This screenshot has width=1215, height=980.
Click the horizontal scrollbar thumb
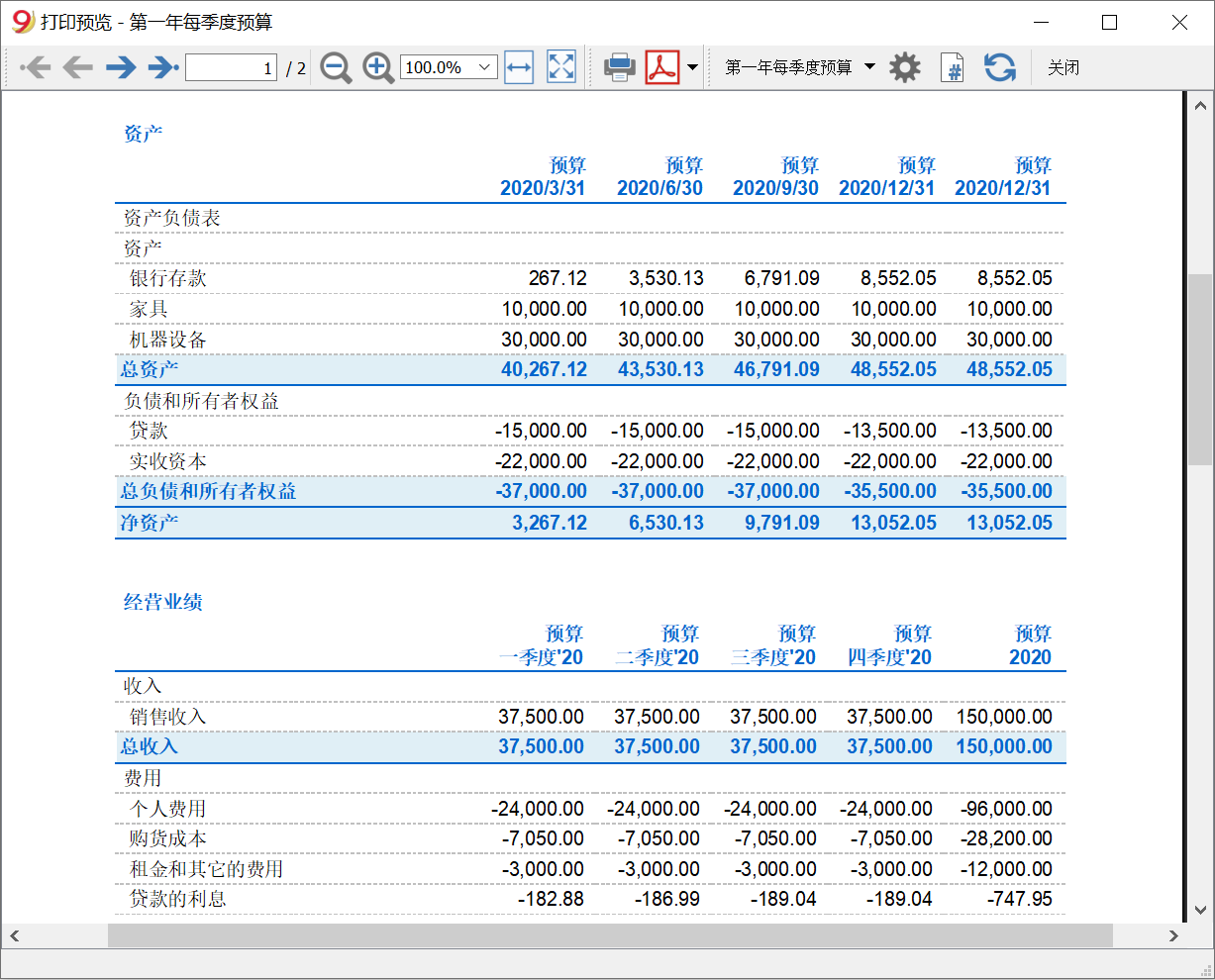610,935
